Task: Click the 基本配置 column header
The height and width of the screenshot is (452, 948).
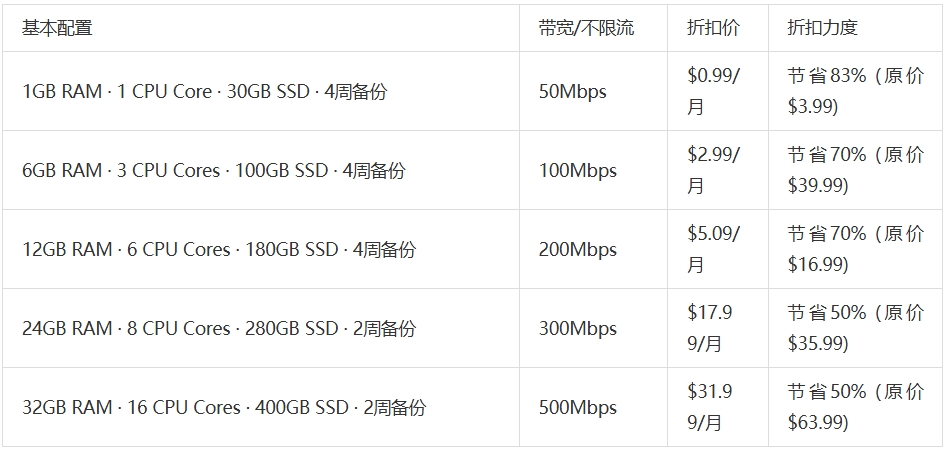Action: pyautogui.click(x=57, y=28)
